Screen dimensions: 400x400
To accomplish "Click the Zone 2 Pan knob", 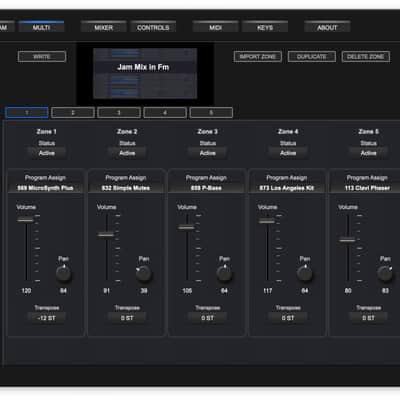I will click(x=144, y=274).
